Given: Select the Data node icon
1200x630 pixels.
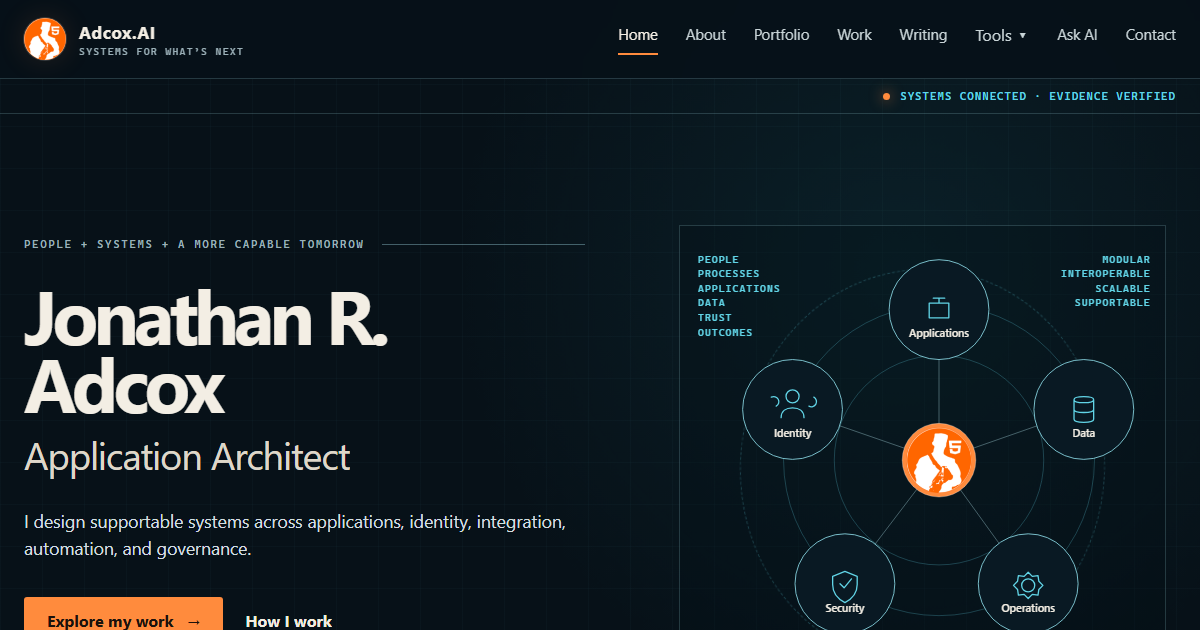Looking at the screenshot, I should [x=1084, y=410].
